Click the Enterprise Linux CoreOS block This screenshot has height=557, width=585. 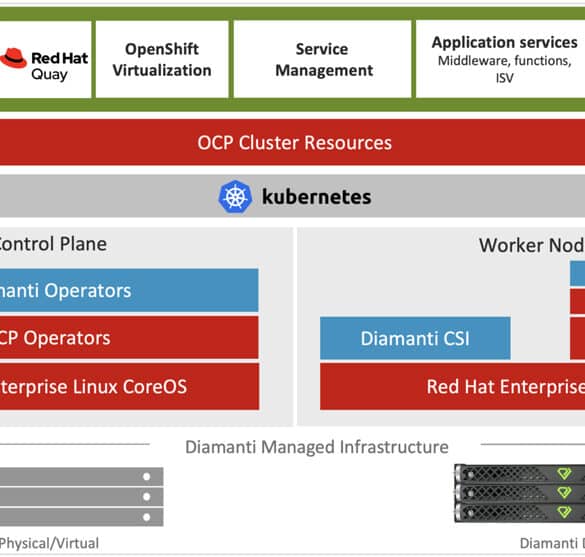click(x=129, y=387)
